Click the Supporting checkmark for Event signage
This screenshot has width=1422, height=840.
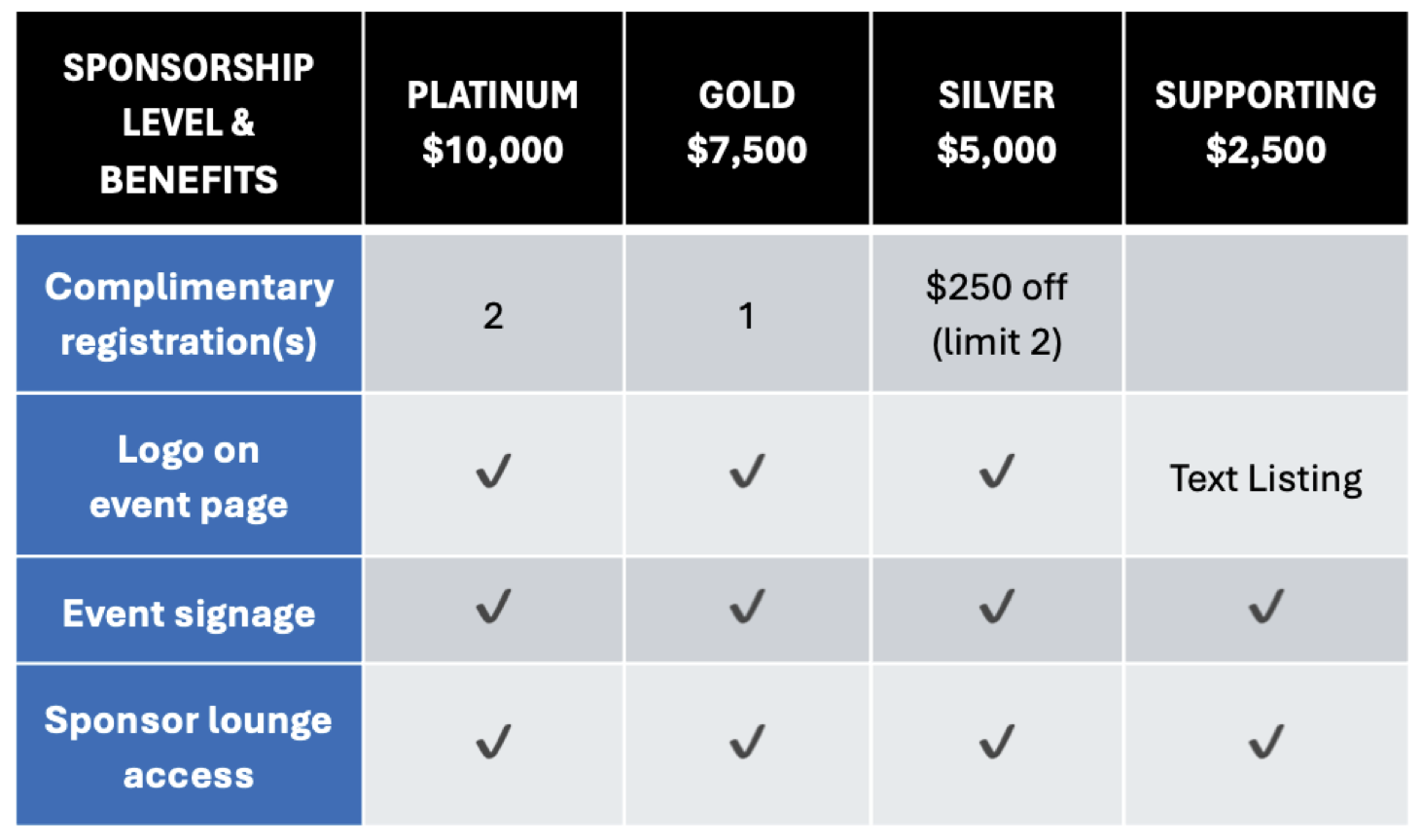[x=1265, y=609]
